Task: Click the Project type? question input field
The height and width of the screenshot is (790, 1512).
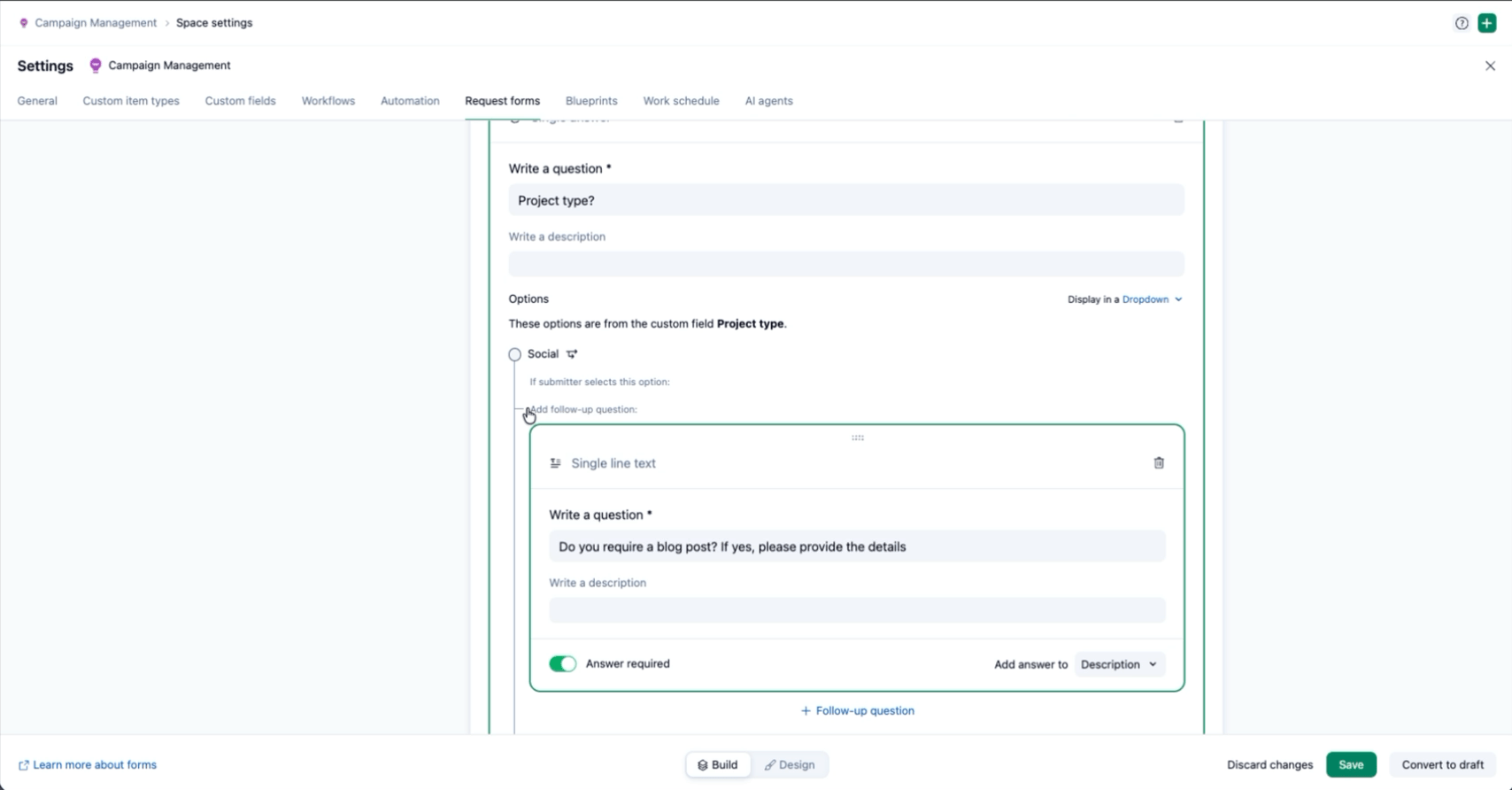Action: [x=845, y=200]
